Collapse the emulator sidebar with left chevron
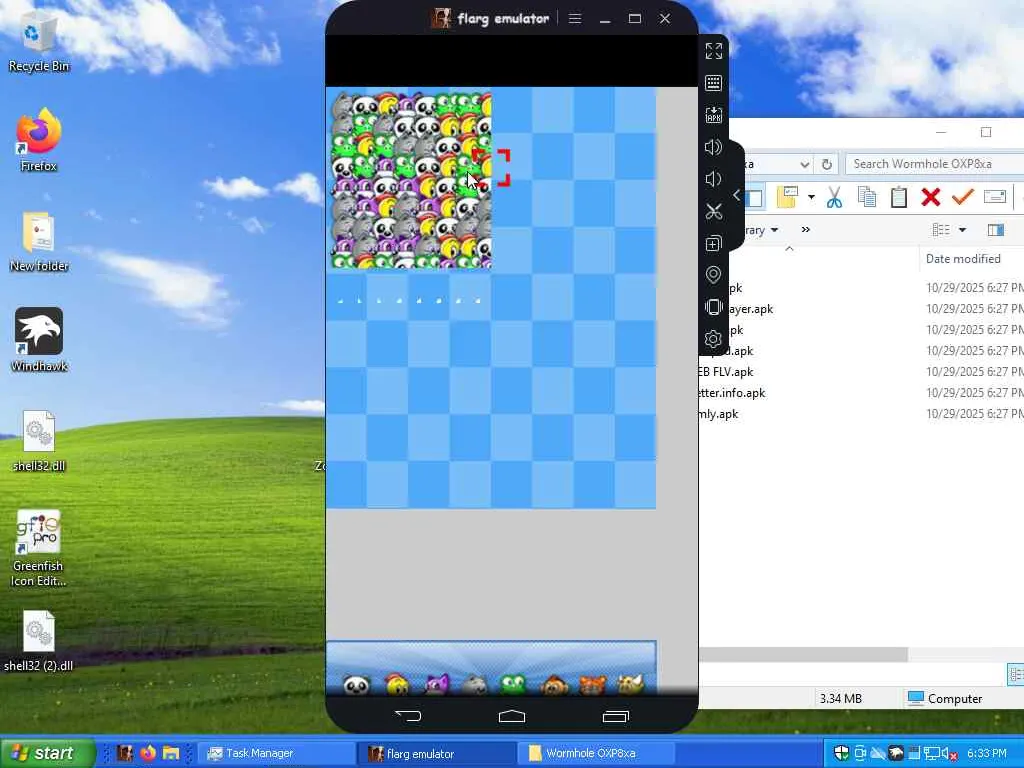Image resolution: width=1024 pixels, height=768 pixels. [x=737, y=195]
